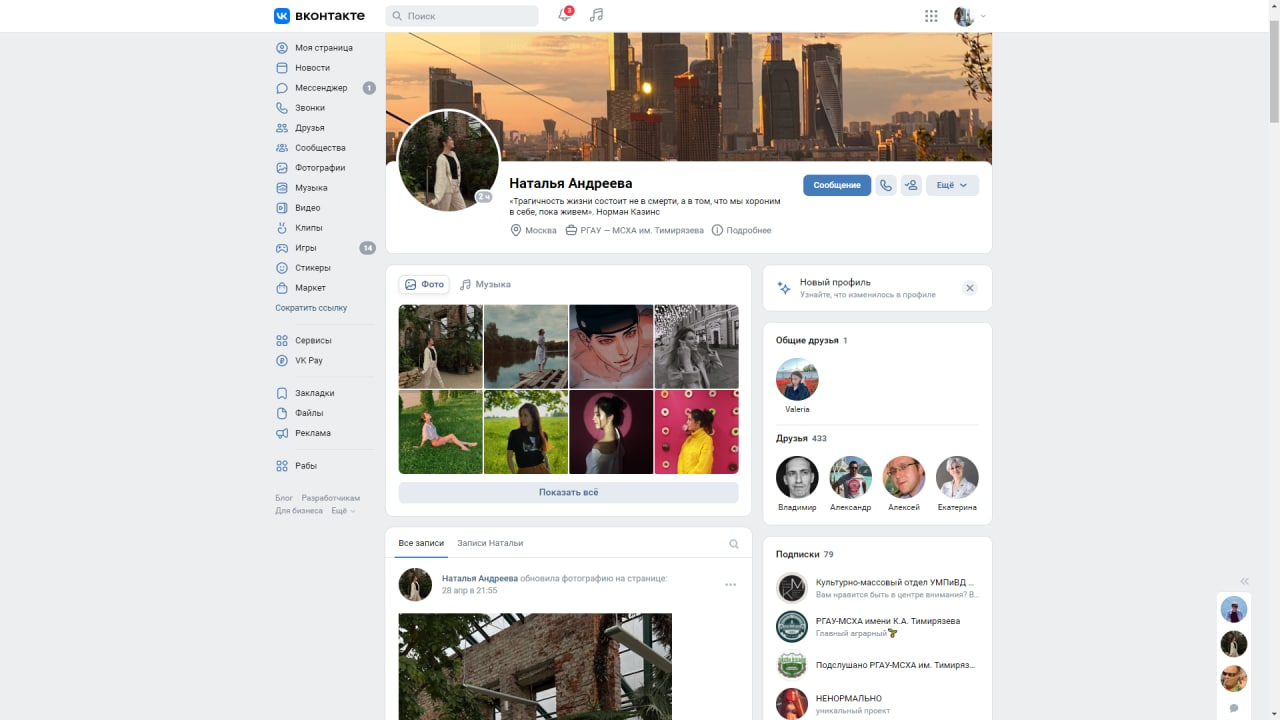Open the account menu avatar dropdown

click(x=970, y=16)
